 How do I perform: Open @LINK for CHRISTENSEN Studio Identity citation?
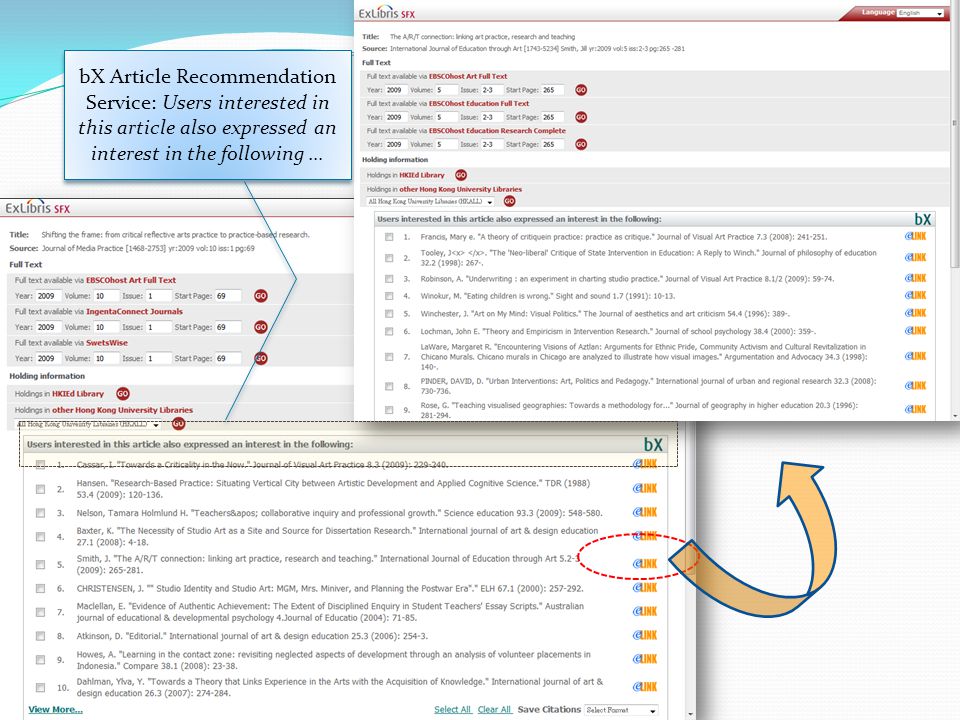click(x=645, y=588)
